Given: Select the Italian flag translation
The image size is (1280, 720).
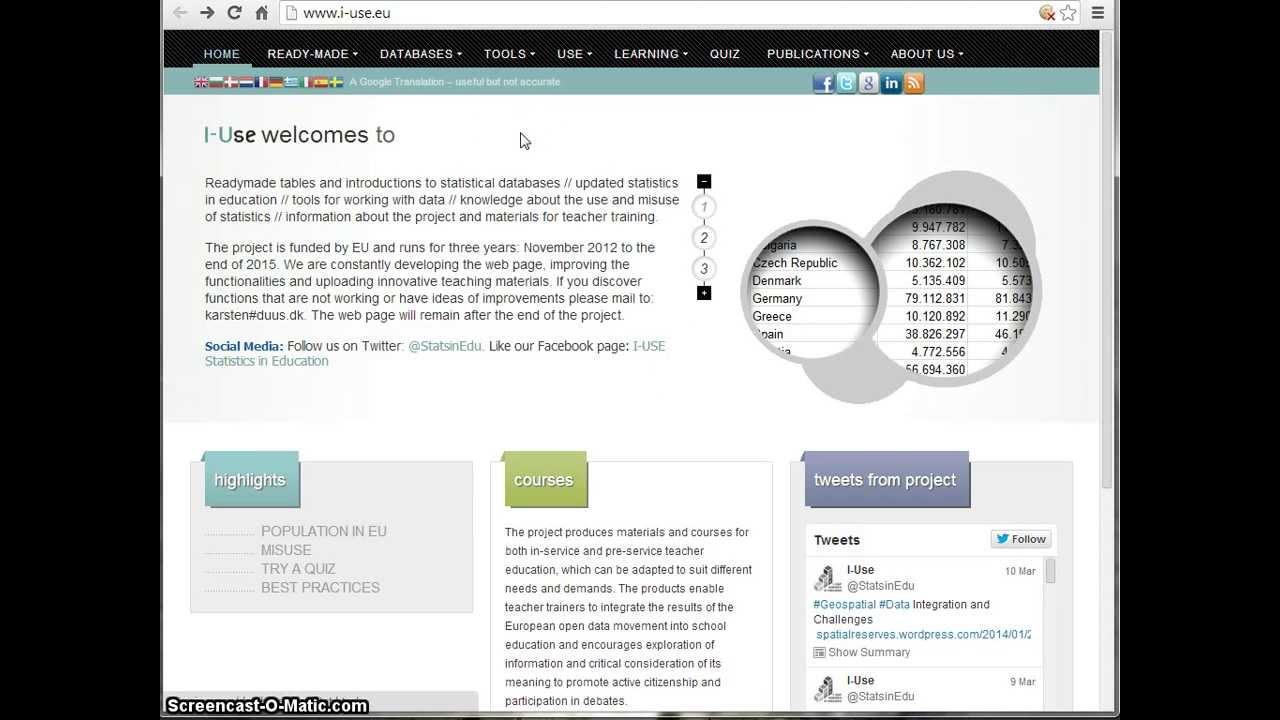Looking at the screenshot, I should pyautogui.click(x=306, y=82).
